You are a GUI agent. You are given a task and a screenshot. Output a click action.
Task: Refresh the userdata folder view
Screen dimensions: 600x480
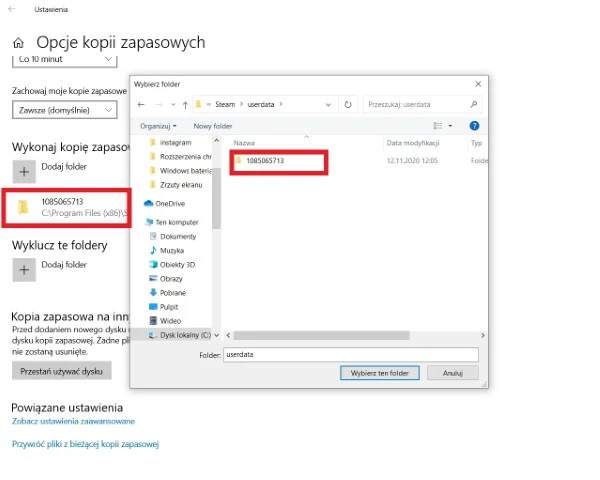tap(347, 104)
